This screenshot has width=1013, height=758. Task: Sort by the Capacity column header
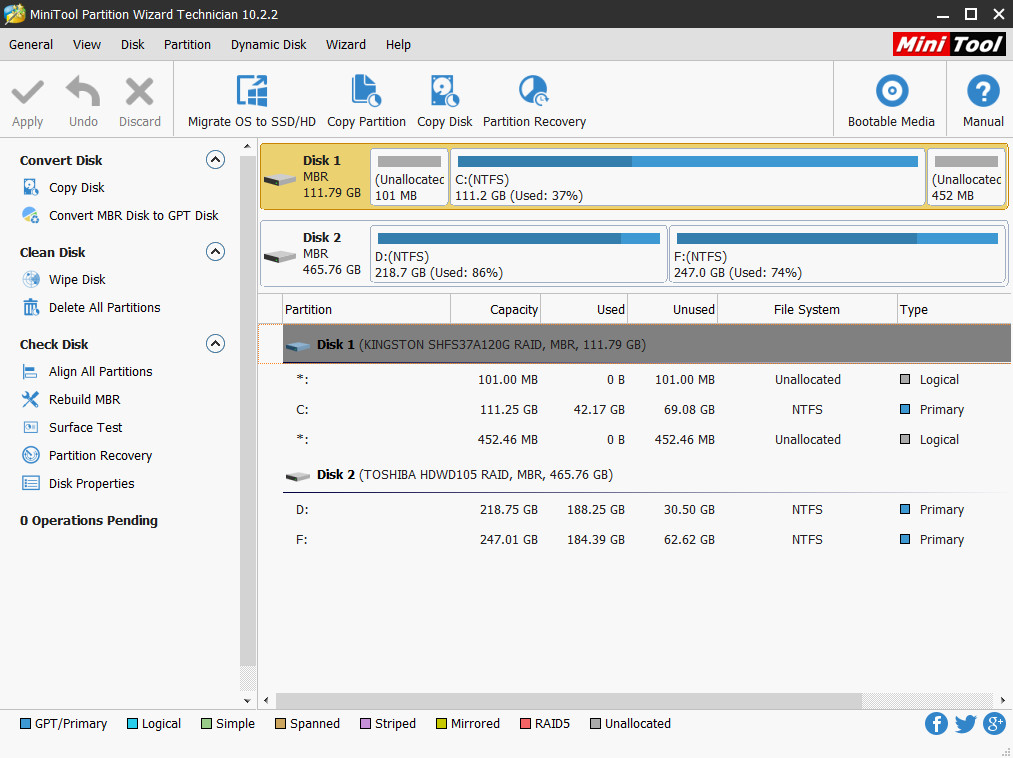(x=496, y=310)
